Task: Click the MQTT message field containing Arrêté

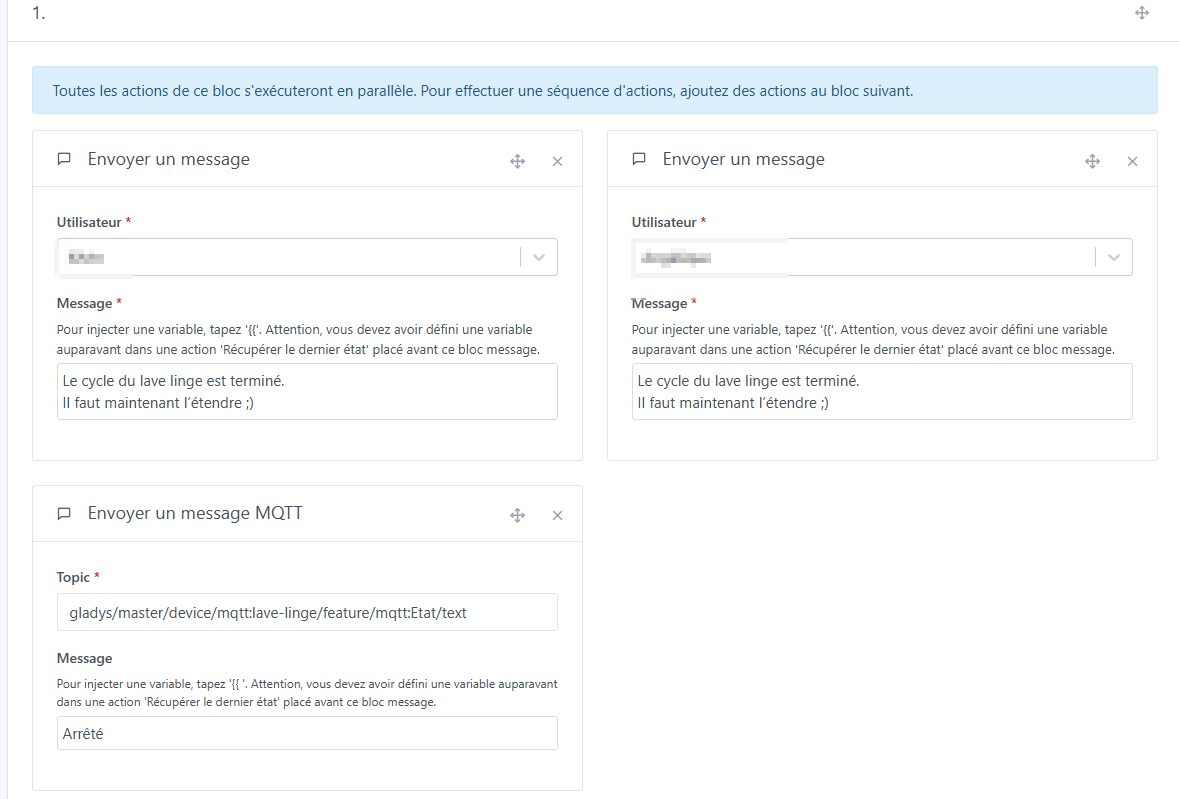Action: tap(307, 733)
